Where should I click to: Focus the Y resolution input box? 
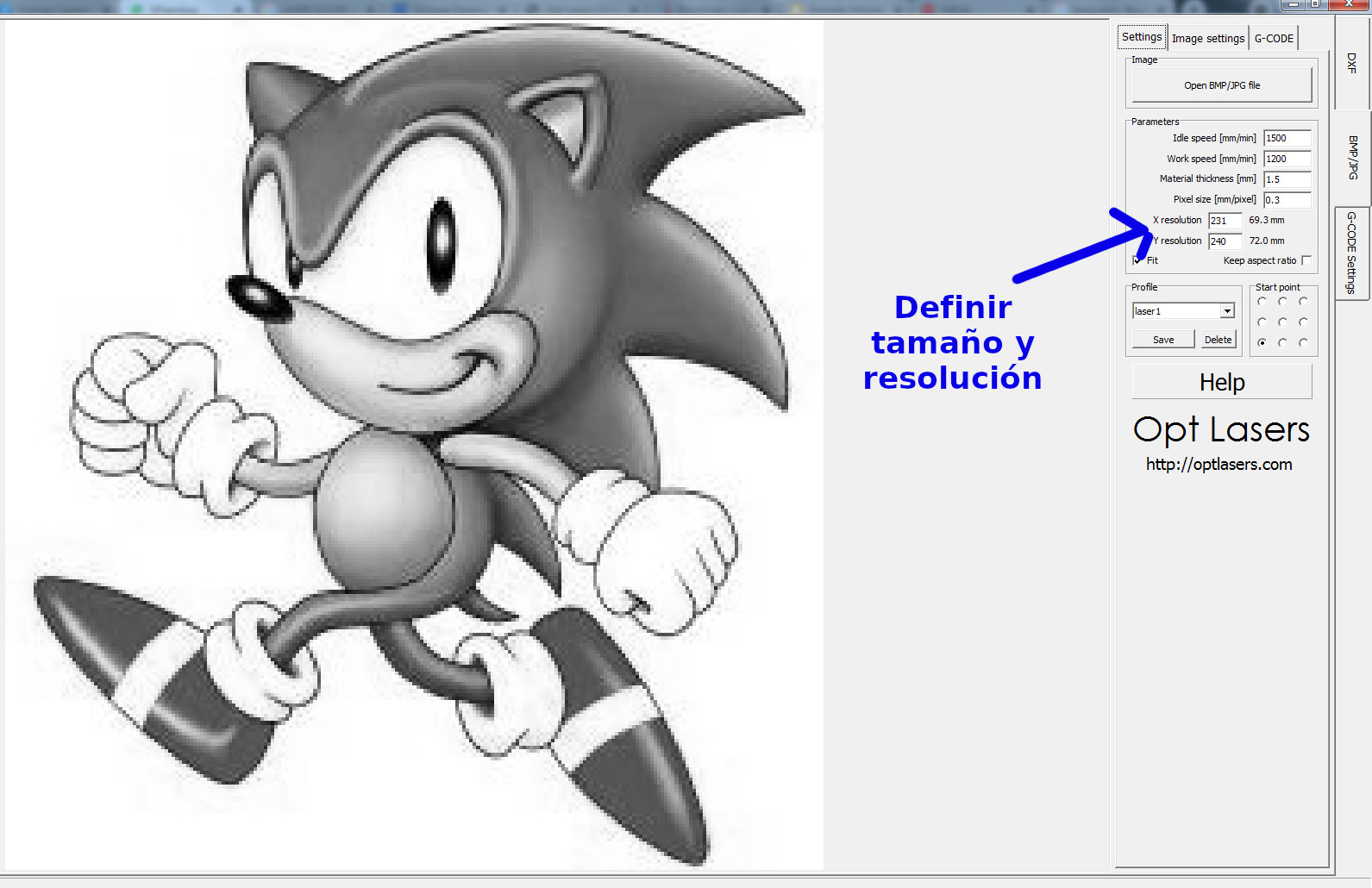[1225, 241]
